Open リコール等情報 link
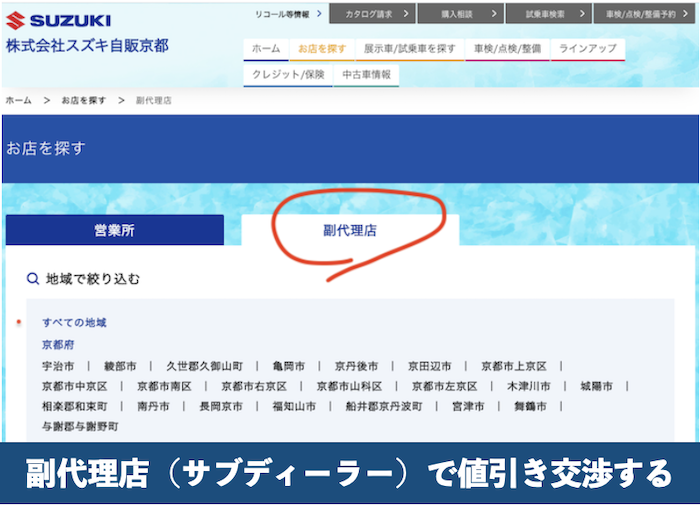 point(288,14)
